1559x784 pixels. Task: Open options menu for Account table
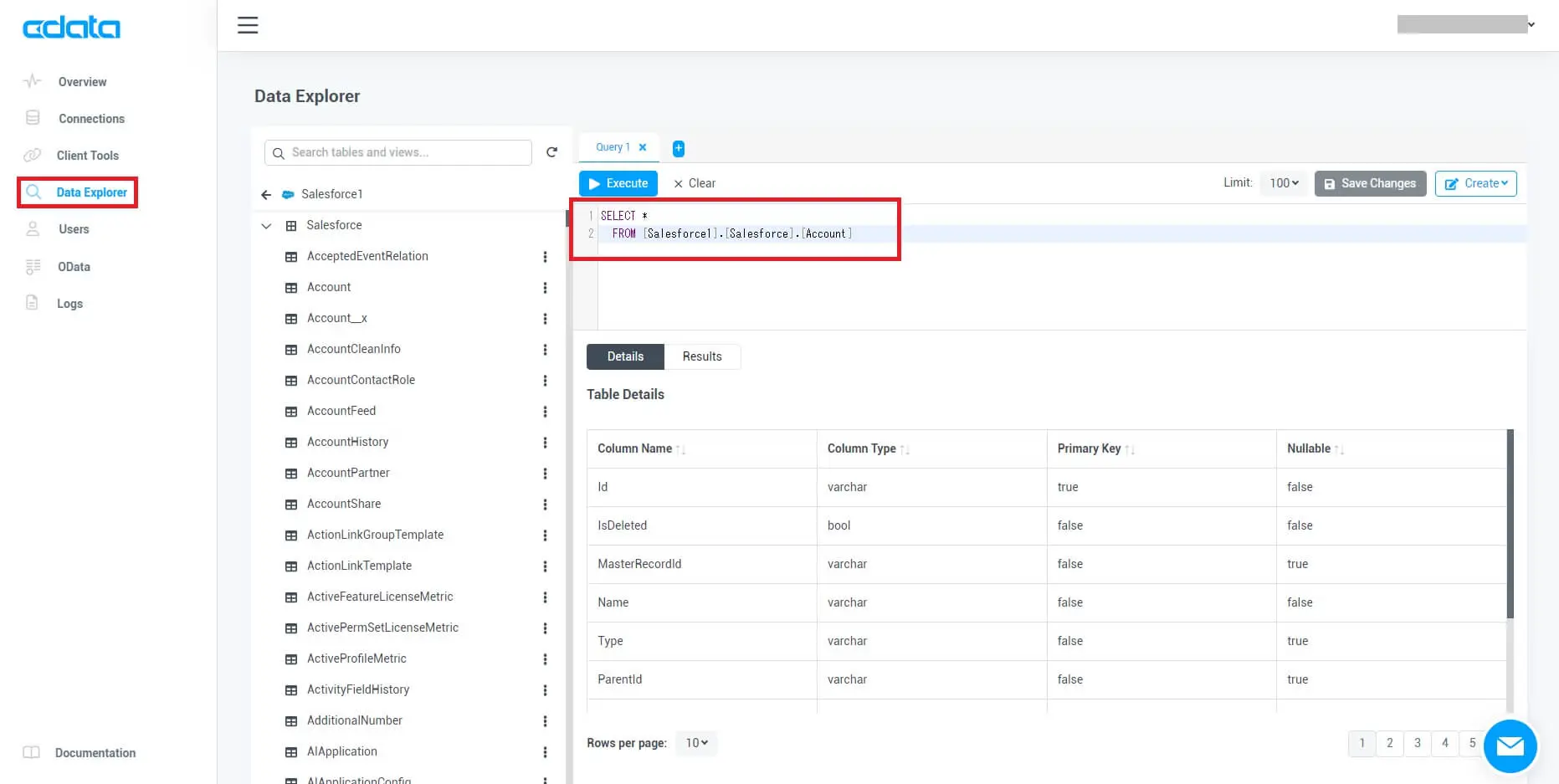coord(545,288)
